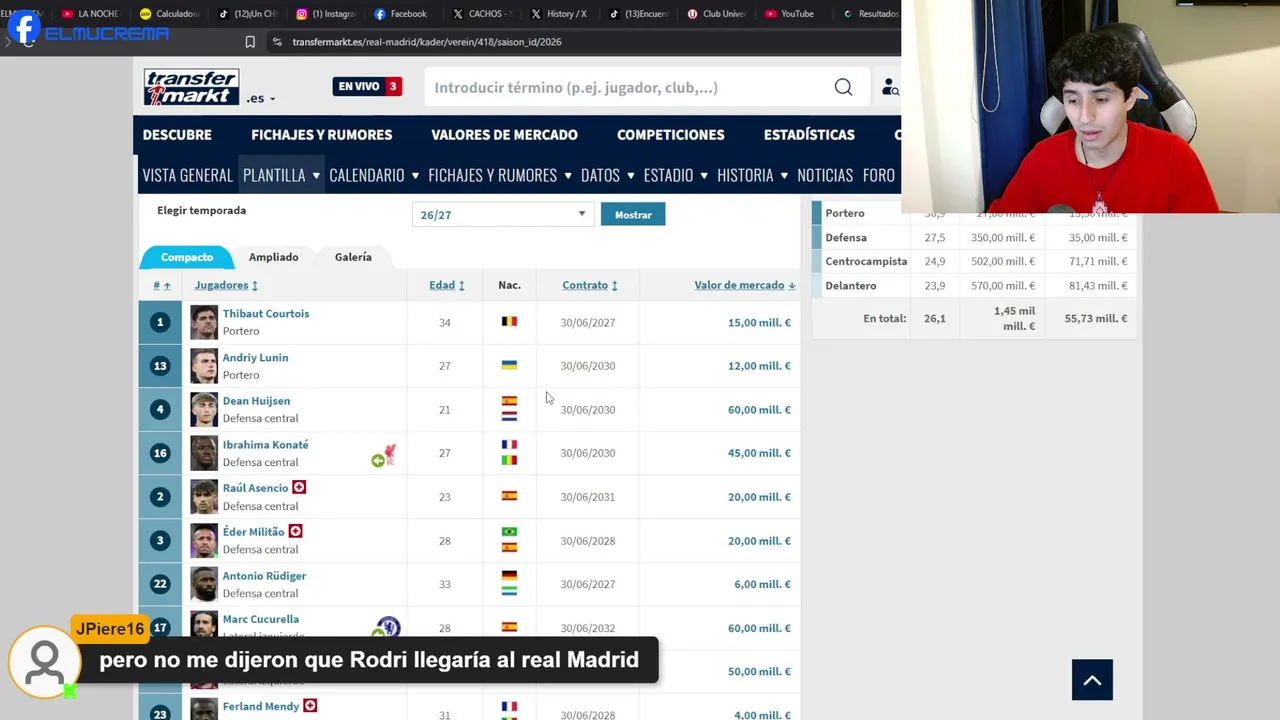1280x720 pixels.
Task: Open Dean Huijsen player profile link
Action: (256, 401)
